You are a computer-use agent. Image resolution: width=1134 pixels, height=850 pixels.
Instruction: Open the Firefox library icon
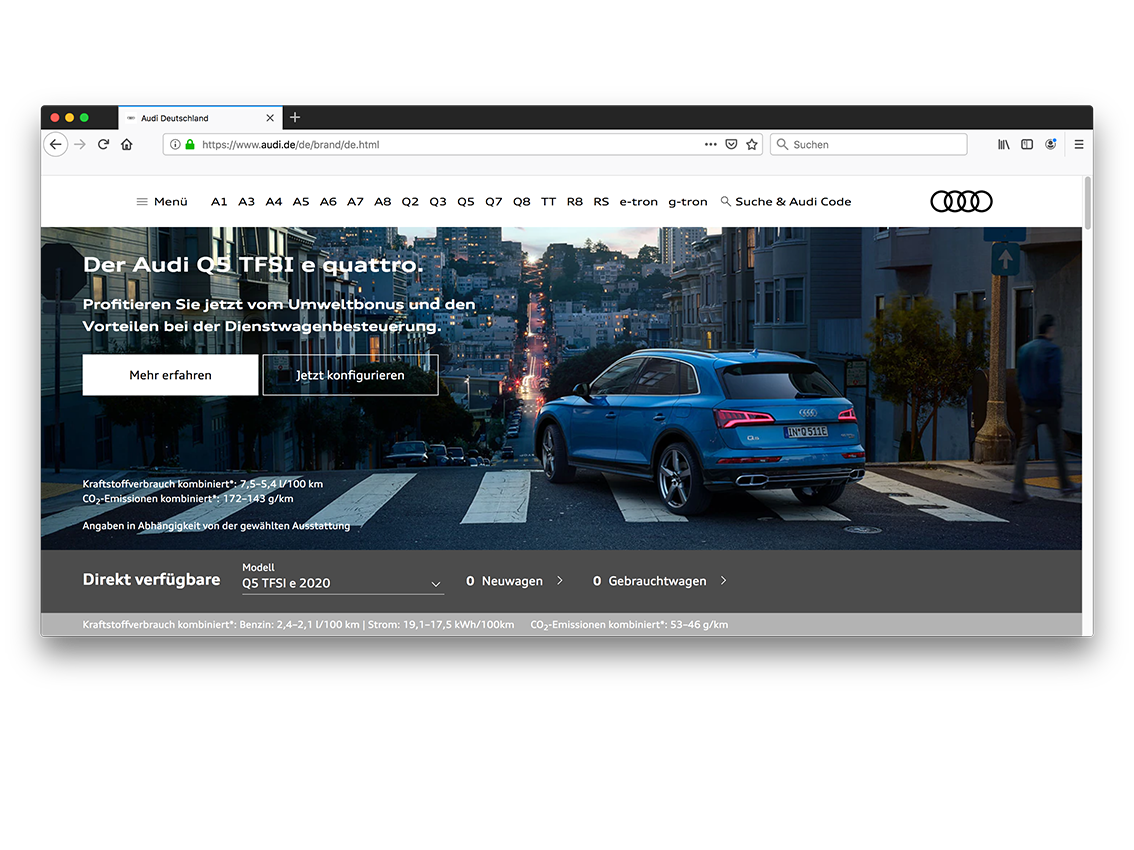click(x=1004, y=144)
